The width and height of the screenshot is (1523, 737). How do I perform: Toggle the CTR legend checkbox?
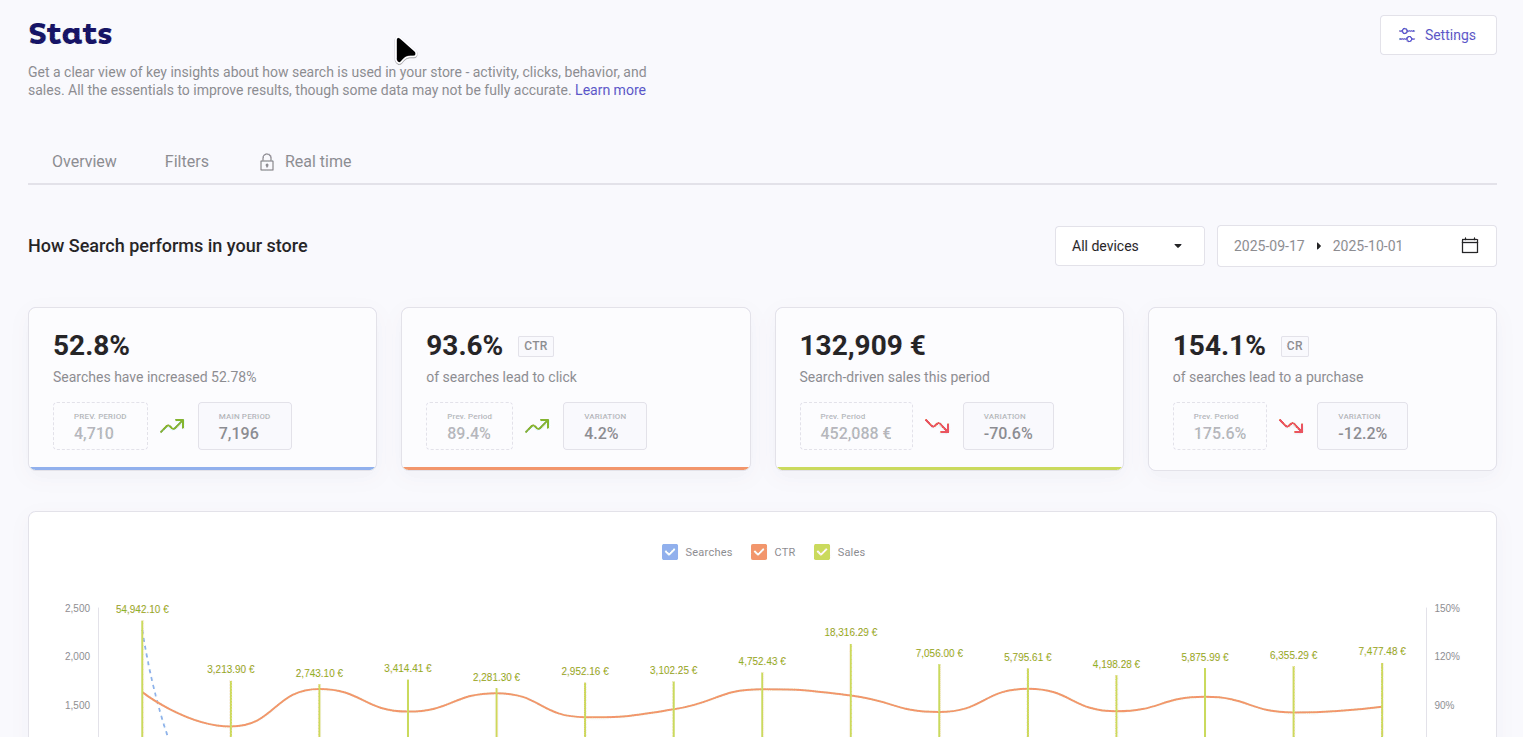click(759, 552)
